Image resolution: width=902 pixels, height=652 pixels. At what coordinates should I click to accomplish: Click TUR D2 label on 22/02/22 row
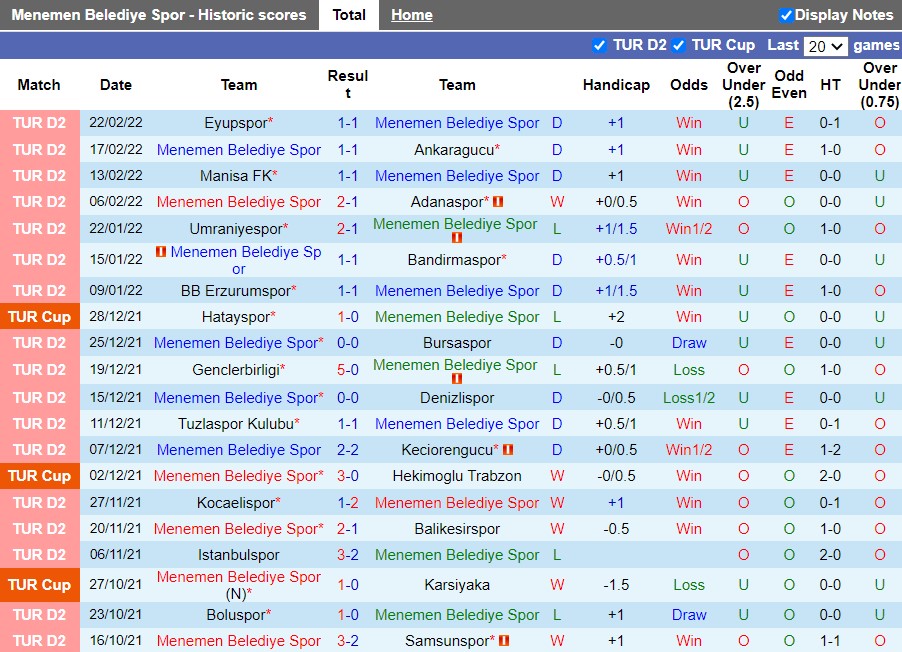pos(40,123)
